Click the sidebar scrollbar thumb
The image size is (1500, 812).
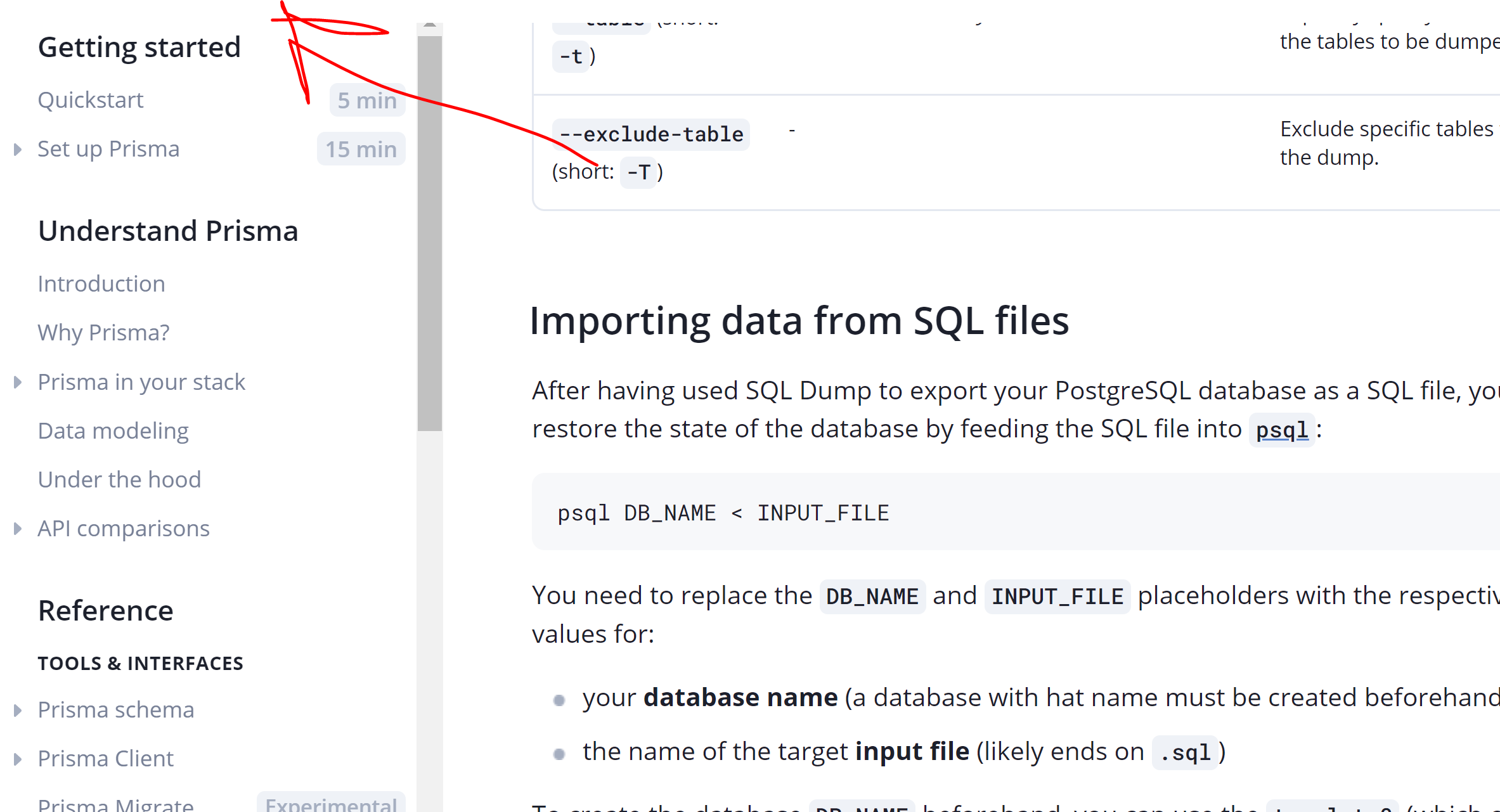(x=430, y=233)
